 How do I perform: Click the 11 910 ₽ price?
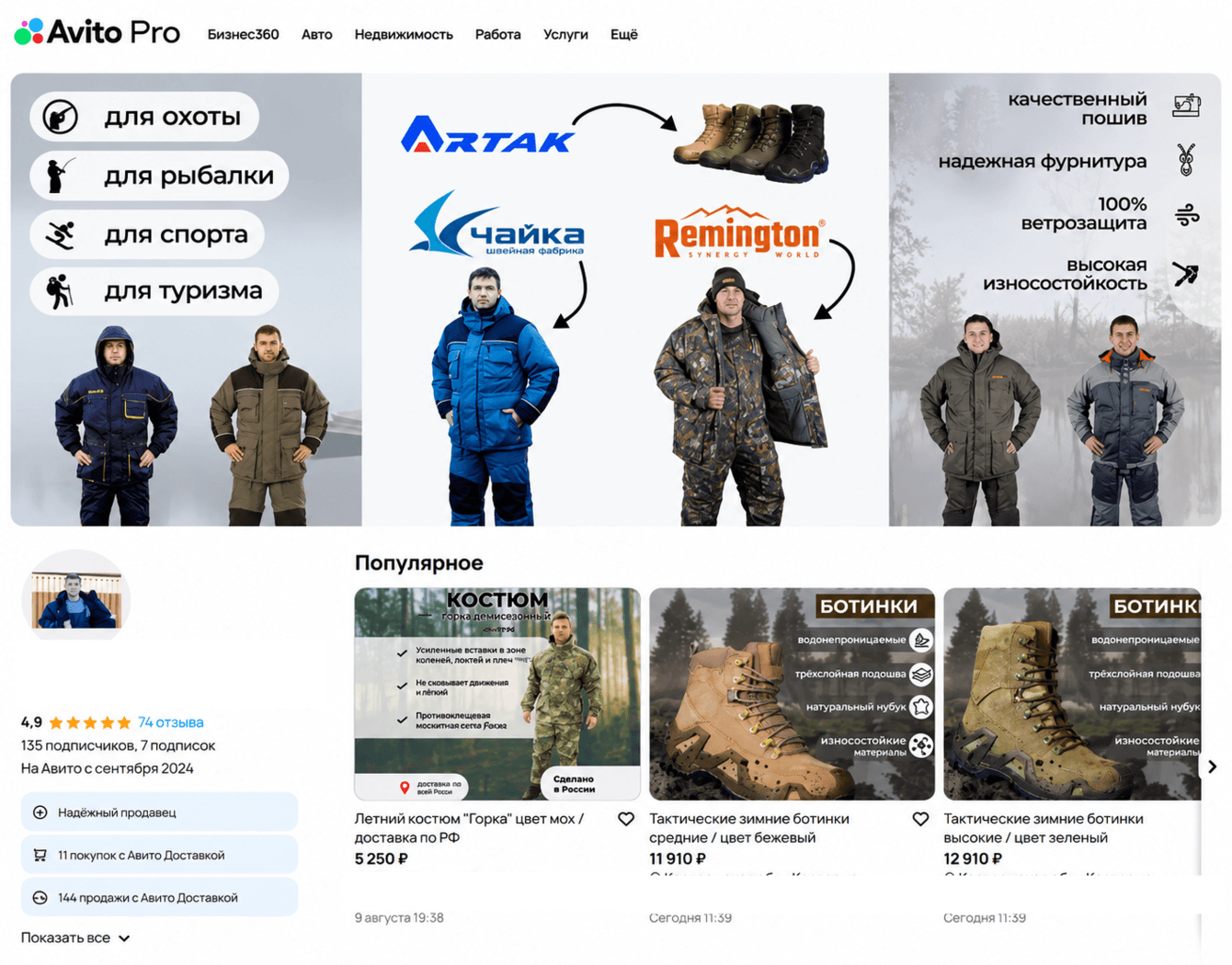[678, 858]
